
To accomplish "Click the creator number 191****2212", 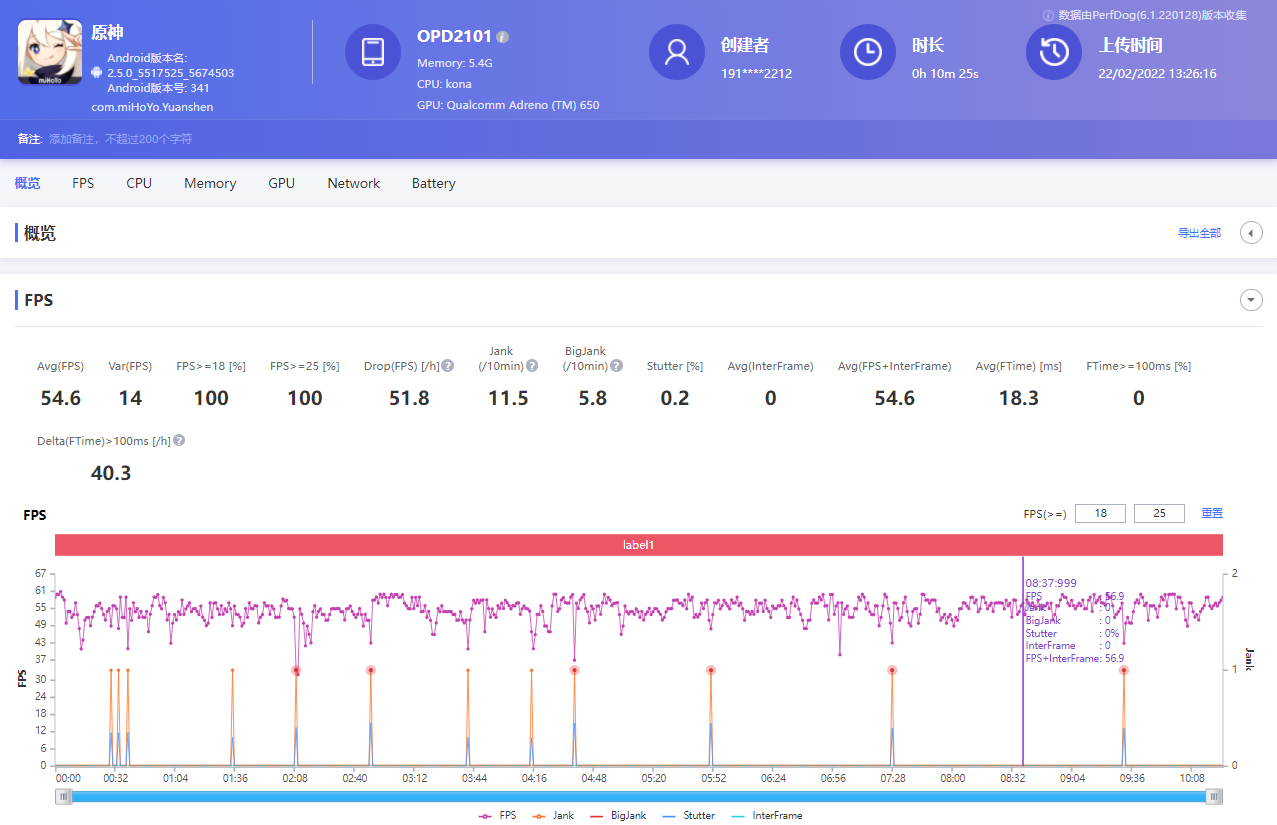I will tap(756, 73).
